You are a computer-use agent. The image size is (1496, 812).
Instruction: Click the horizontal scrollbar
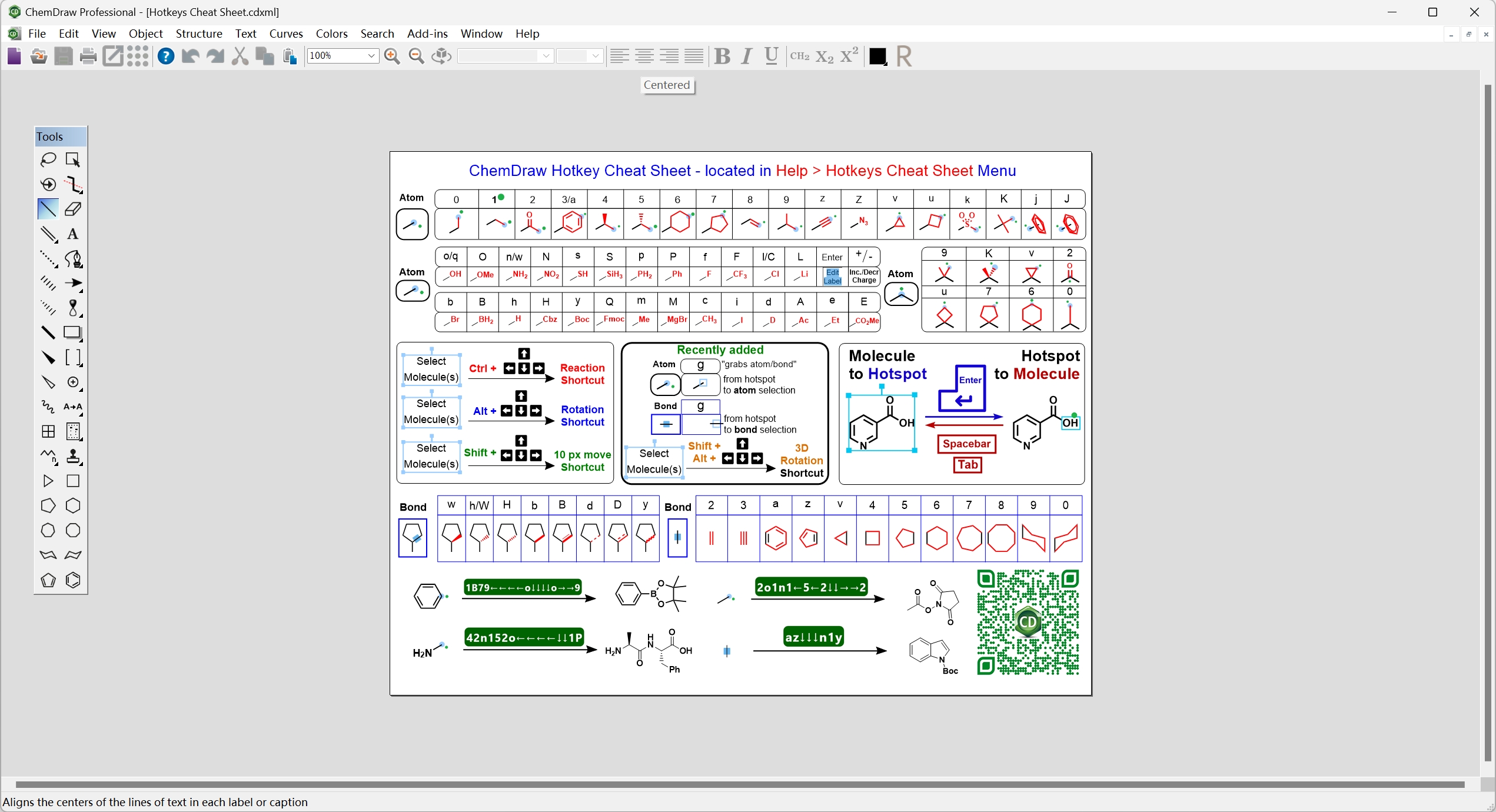[x=740, y=784]
